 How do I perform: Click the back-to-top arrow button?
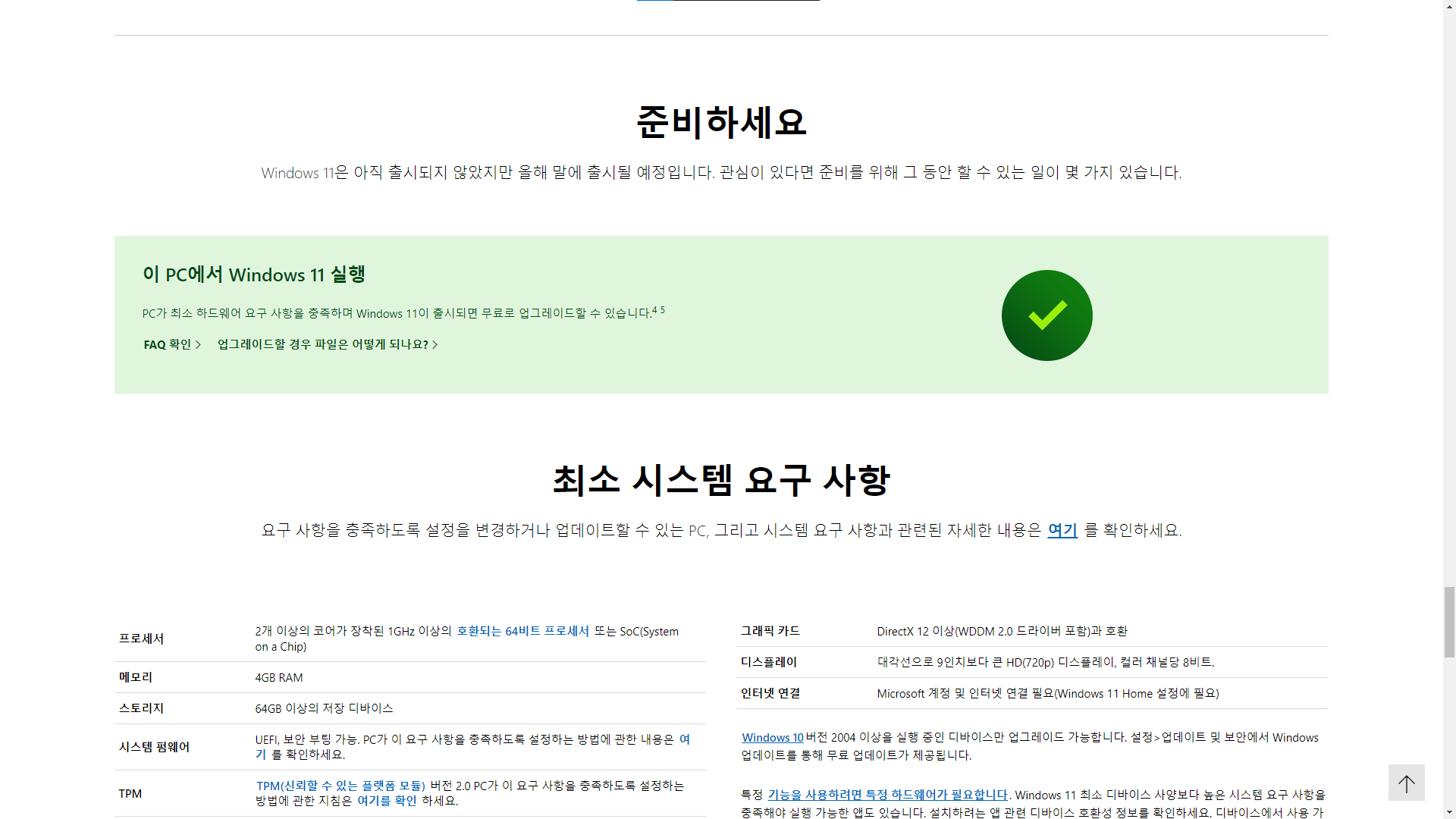pos(1406,783)
